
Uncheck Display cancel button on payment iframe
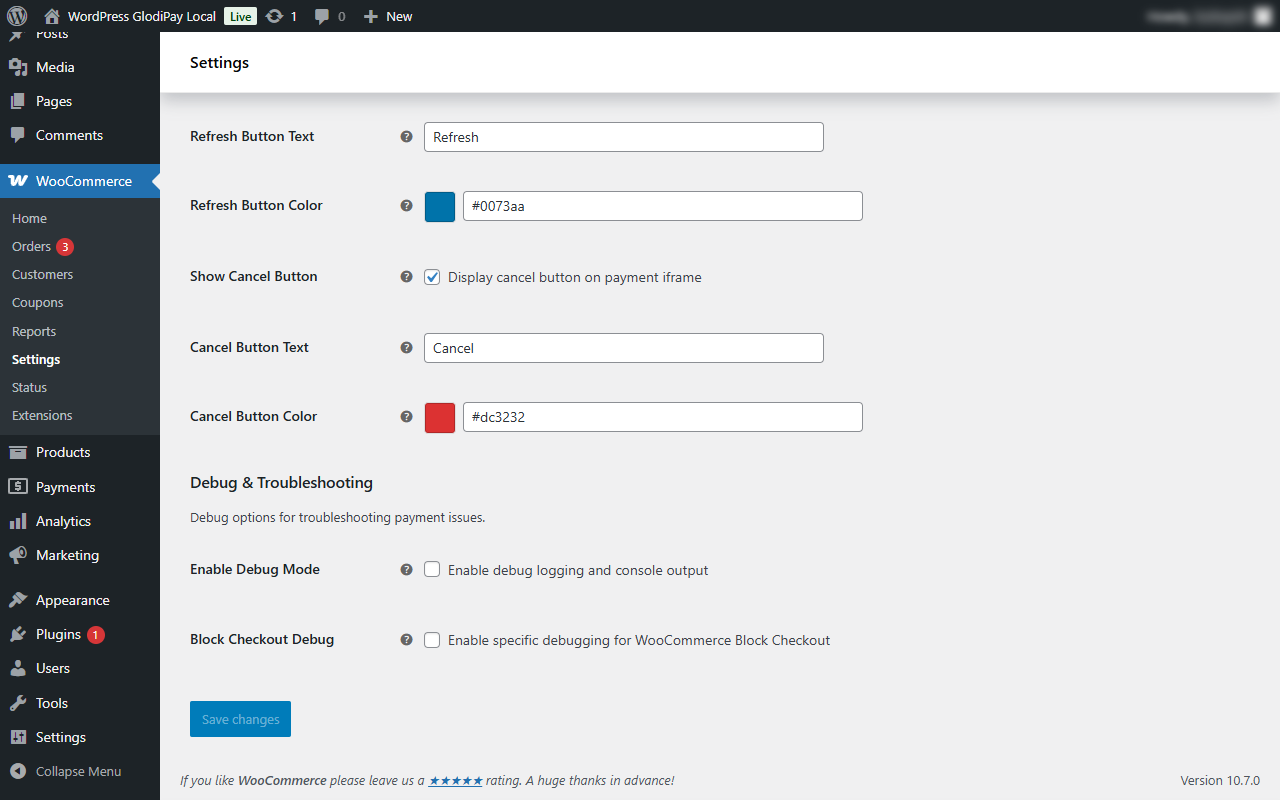coord(432,277)
